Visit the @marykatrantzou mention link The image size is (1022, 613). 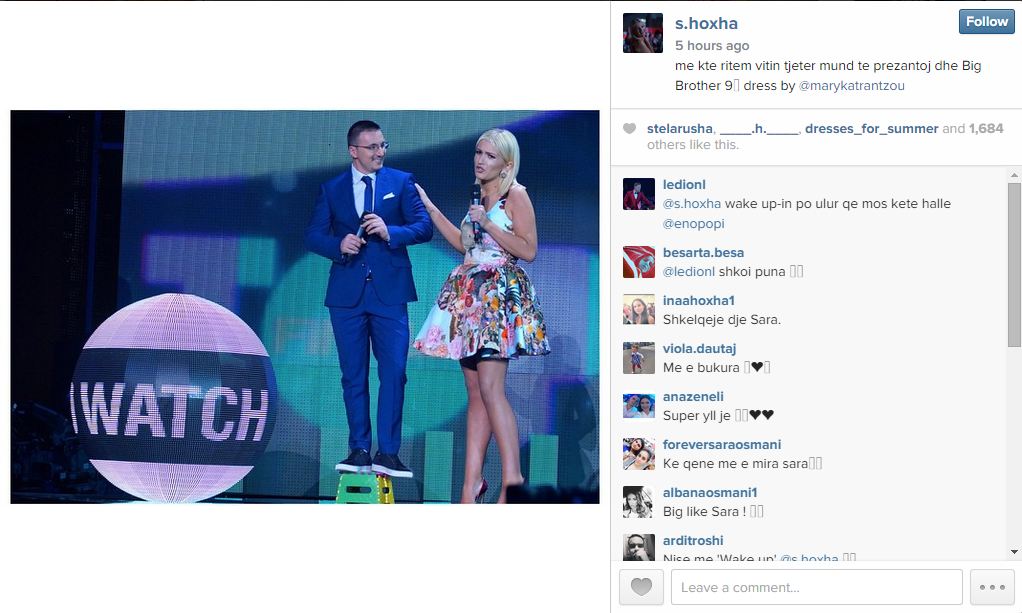pos(851,85)
